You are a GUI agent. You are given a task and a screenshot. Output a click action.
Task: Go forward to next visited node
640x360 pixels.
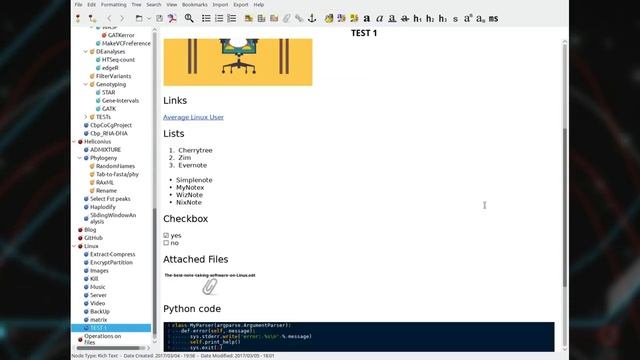click(x=122, y=18)
